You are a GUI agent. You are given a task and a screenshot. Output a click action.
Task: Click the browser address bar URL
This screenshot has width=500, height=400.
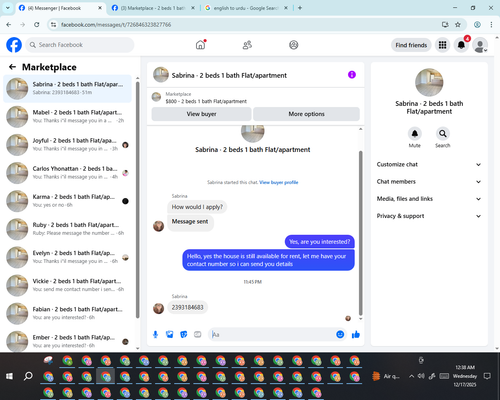116,25
